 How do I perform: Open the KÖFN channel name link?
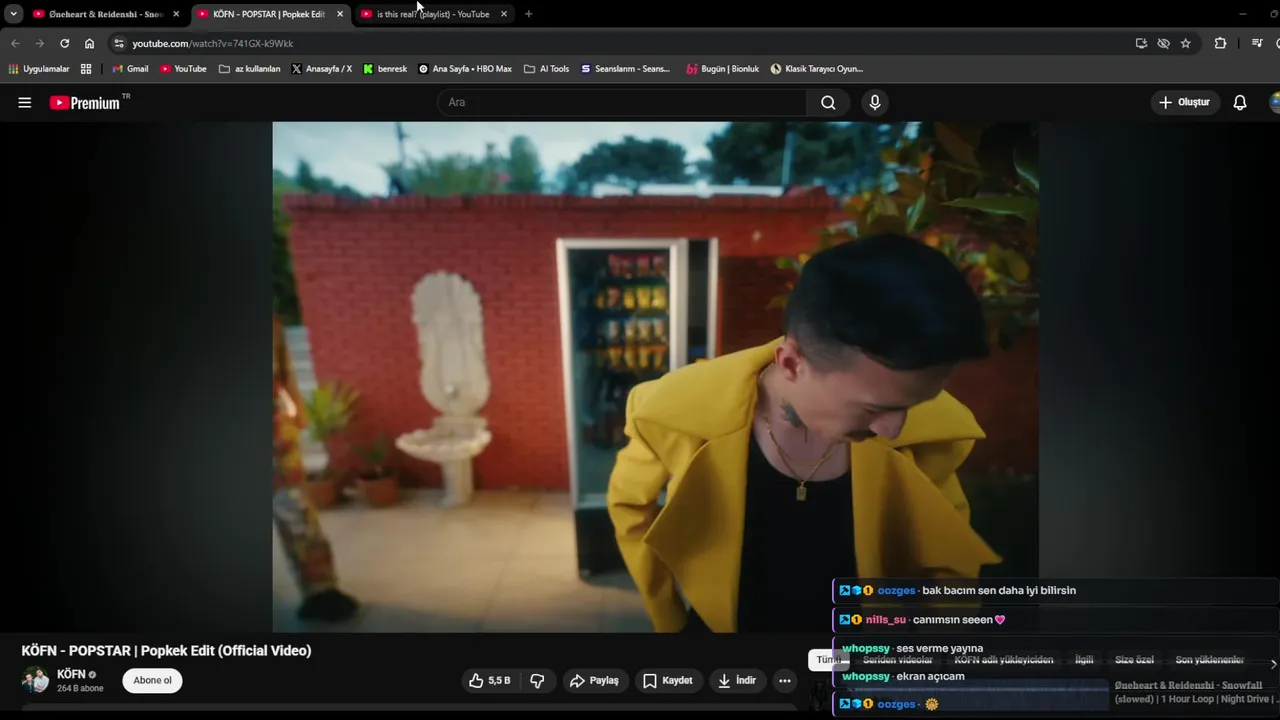click(x=71, y=674)
